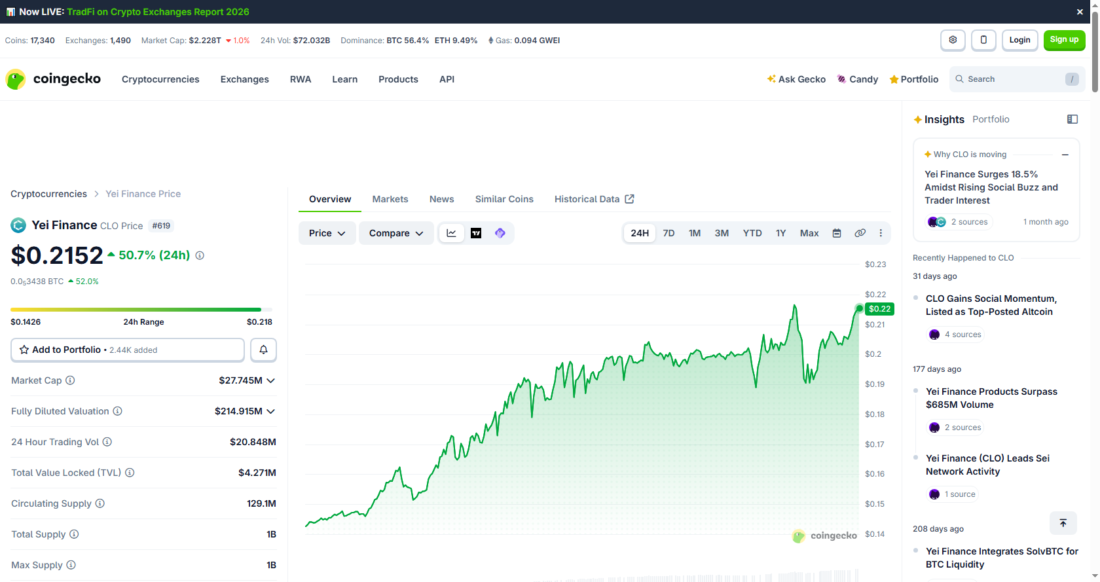Open the Candy rewards link

857,79
